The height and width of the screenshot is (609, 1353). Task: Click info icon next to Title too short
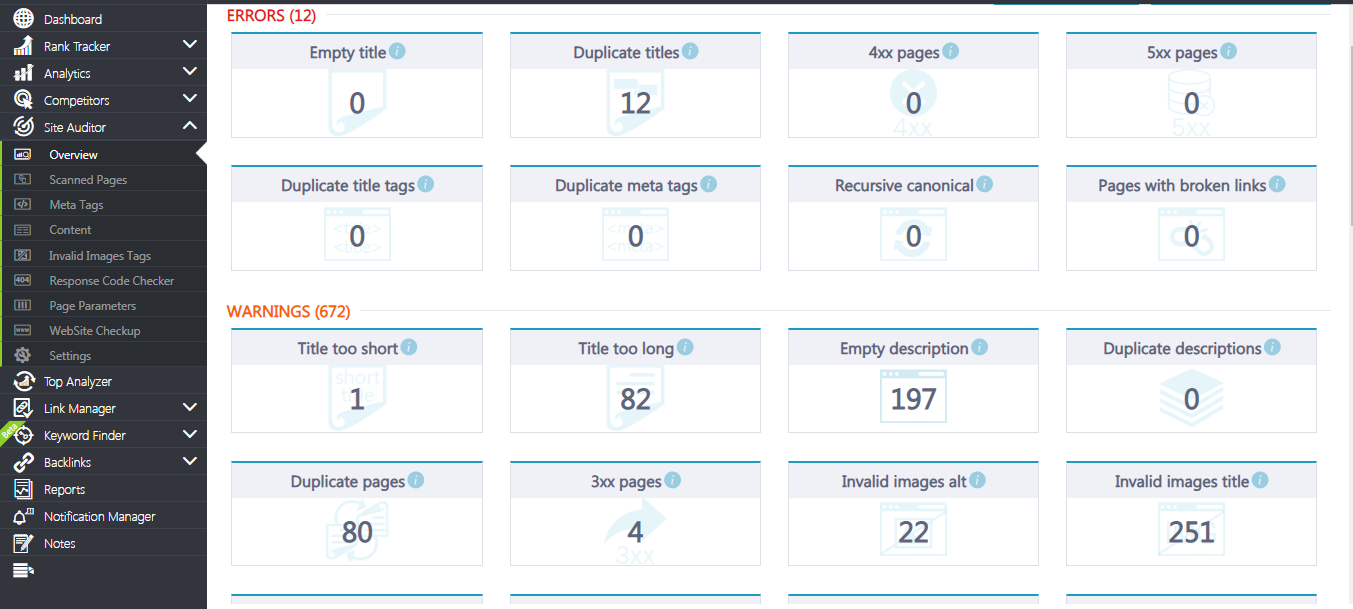(409, 347)
